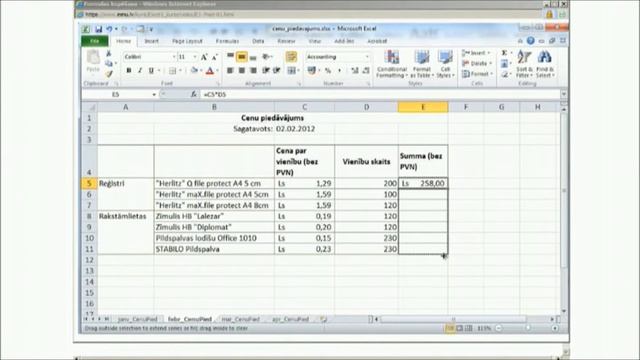Select column D header

pyautogui.click(x=366, y=107)
